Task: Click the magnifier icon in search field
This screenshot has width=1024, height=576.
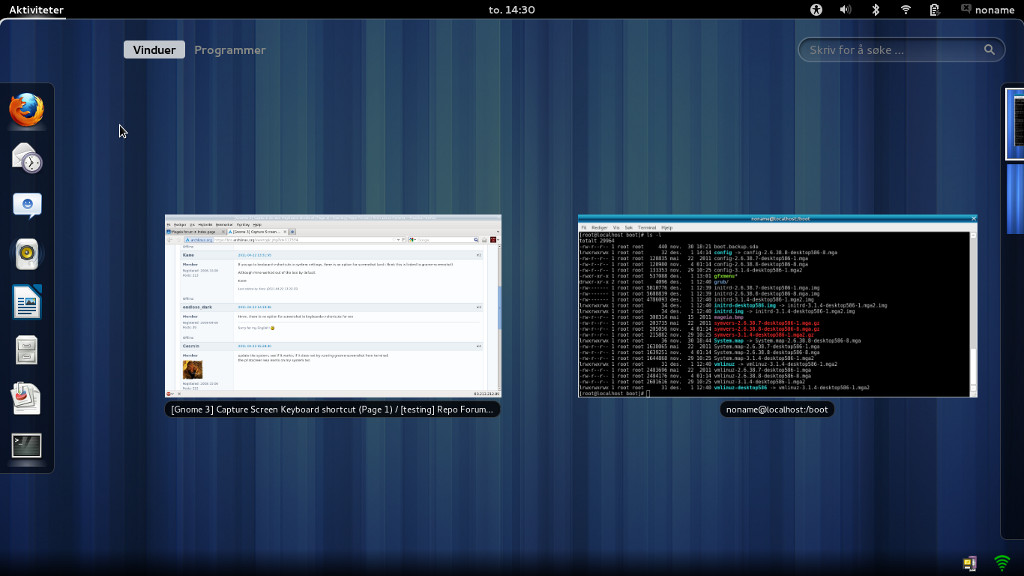Action: tap(989, 50)
